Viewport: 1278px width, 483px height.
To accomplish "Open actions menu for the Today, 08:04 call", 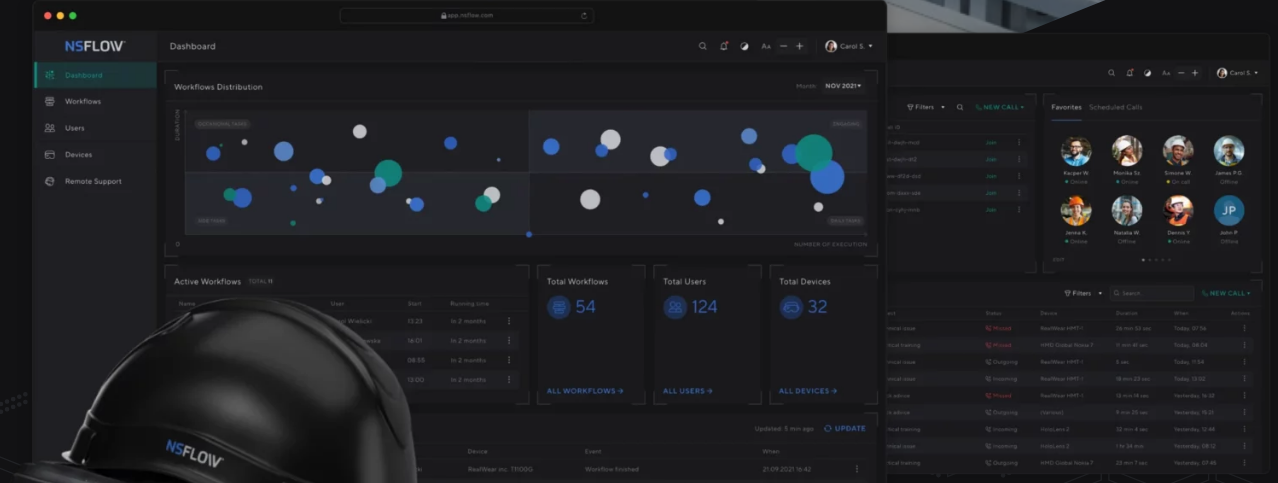I will click(x=1245, y=345).
